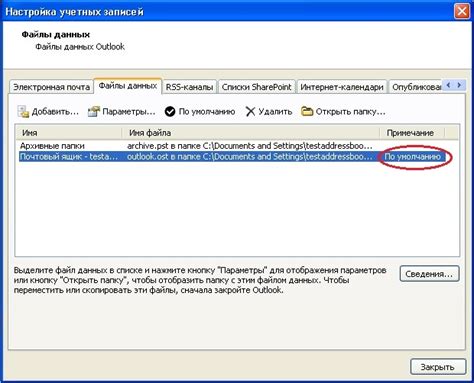The width and height of the screenshot is (474, 383).
Task: Open the partially visible Опубликованные tab
Action: 416,87
